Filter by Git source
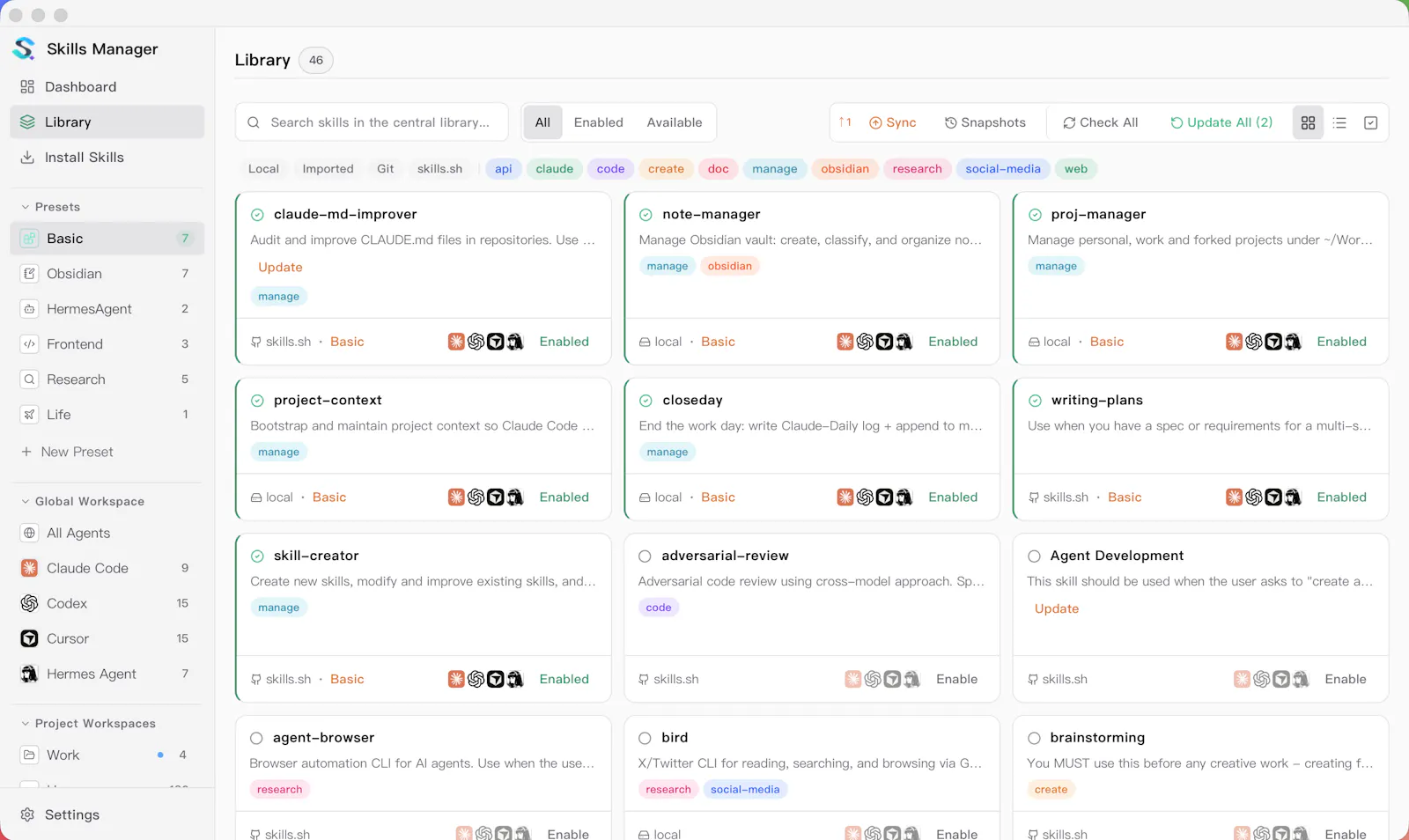 click(x=386, y=169)
